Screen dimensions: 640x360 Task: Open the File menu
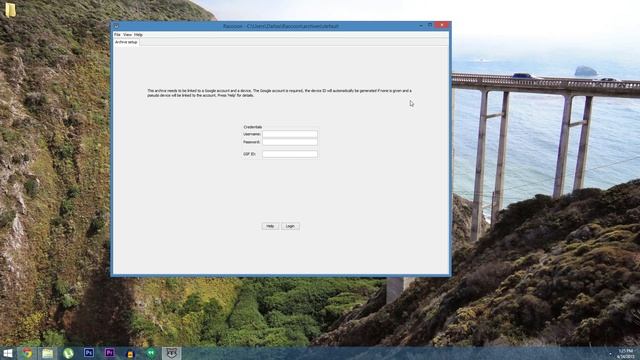pos(117,35)
